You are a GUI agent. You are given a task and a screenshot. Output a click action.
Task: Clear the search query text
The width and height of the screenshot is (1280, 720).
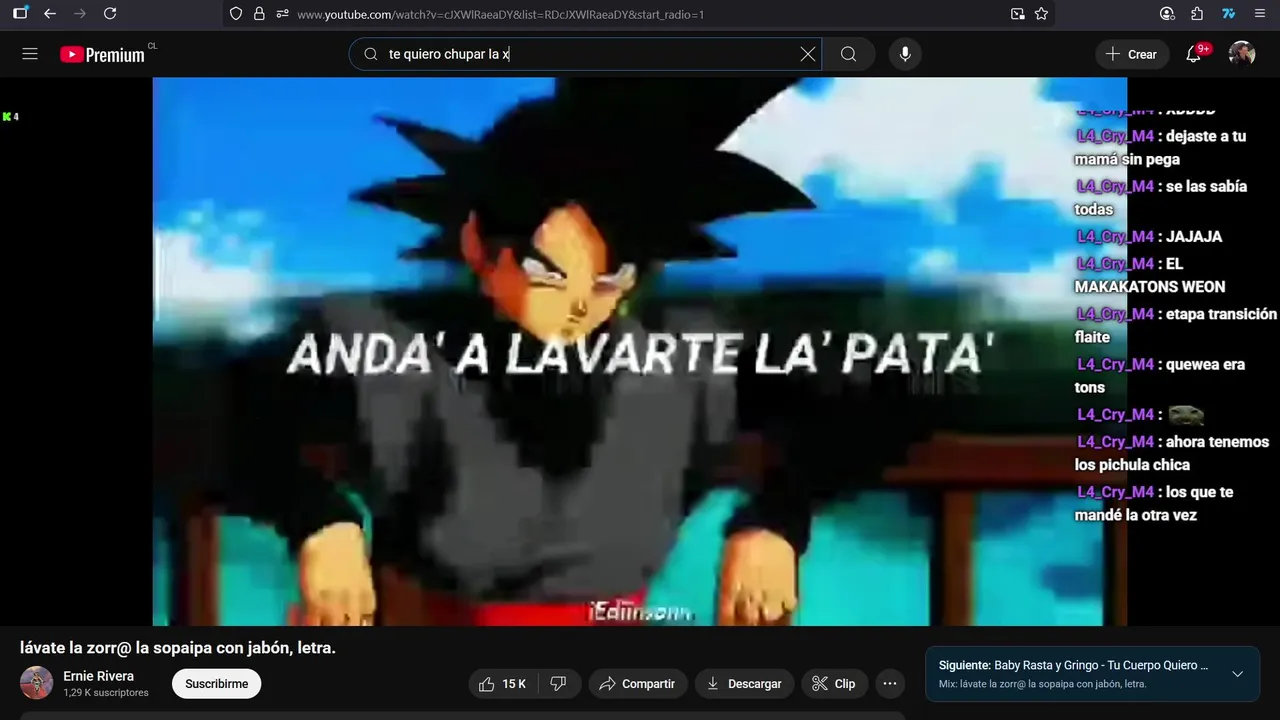[x=808, y=54]
